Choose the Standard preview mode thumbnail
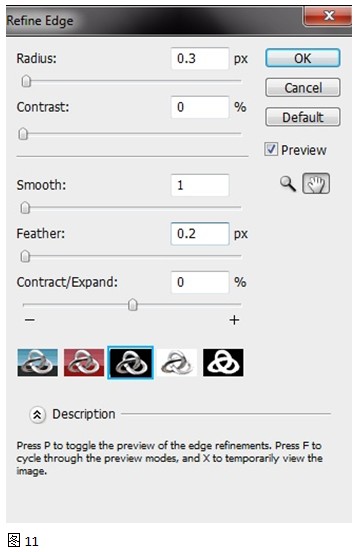This screenshot has width=363, height=552. (37, 363)
